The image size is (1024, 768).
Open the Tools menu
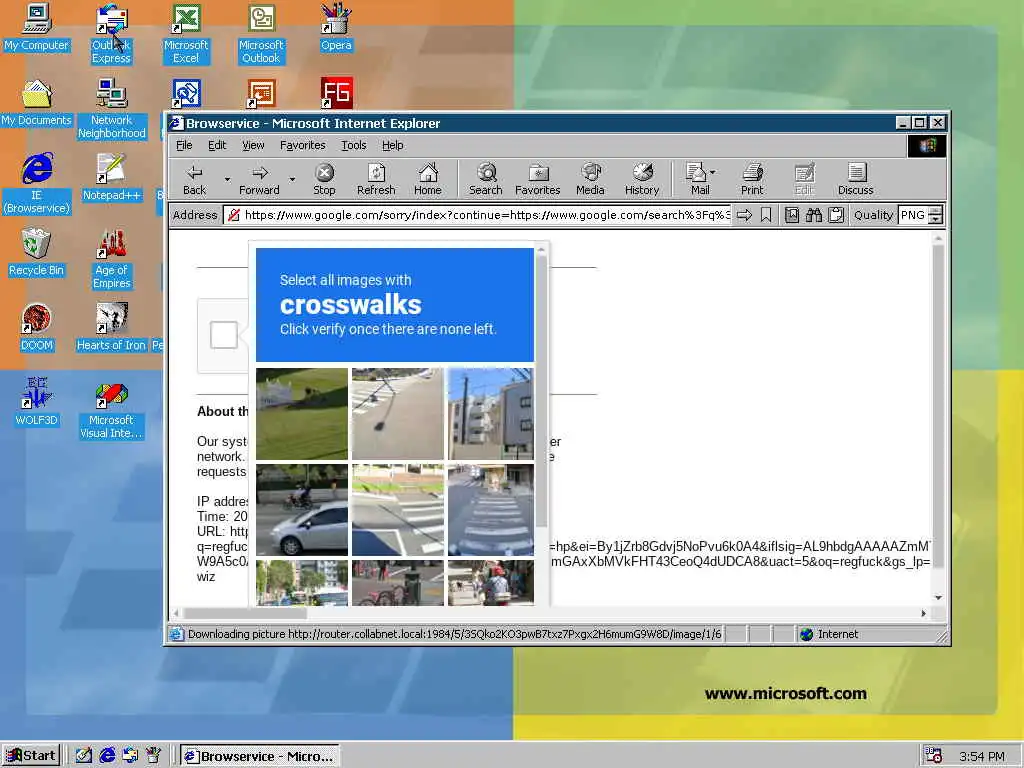pos(353,145)
